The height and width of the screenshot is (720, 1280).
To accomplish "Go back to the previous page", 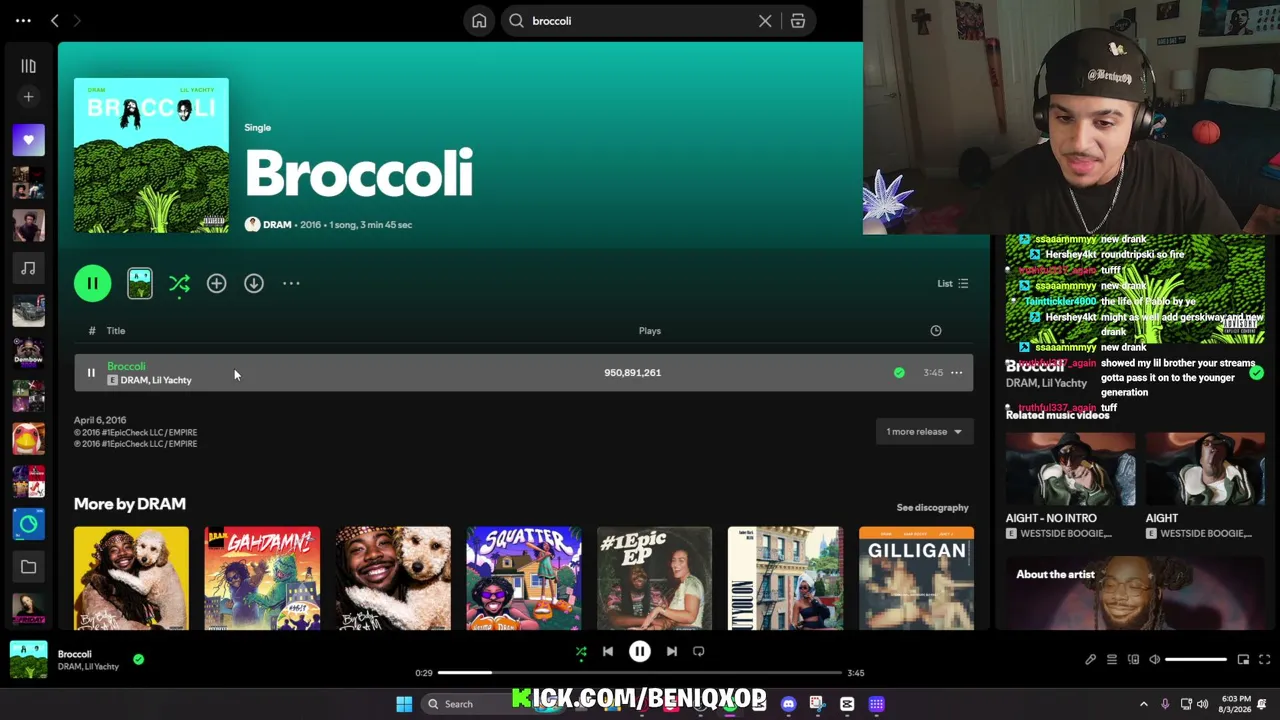I will coord(55,20).
